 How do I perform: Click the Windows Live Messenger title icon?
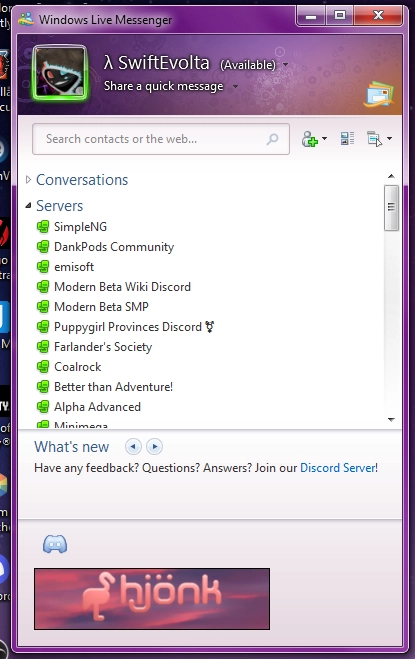coord(26,19)
